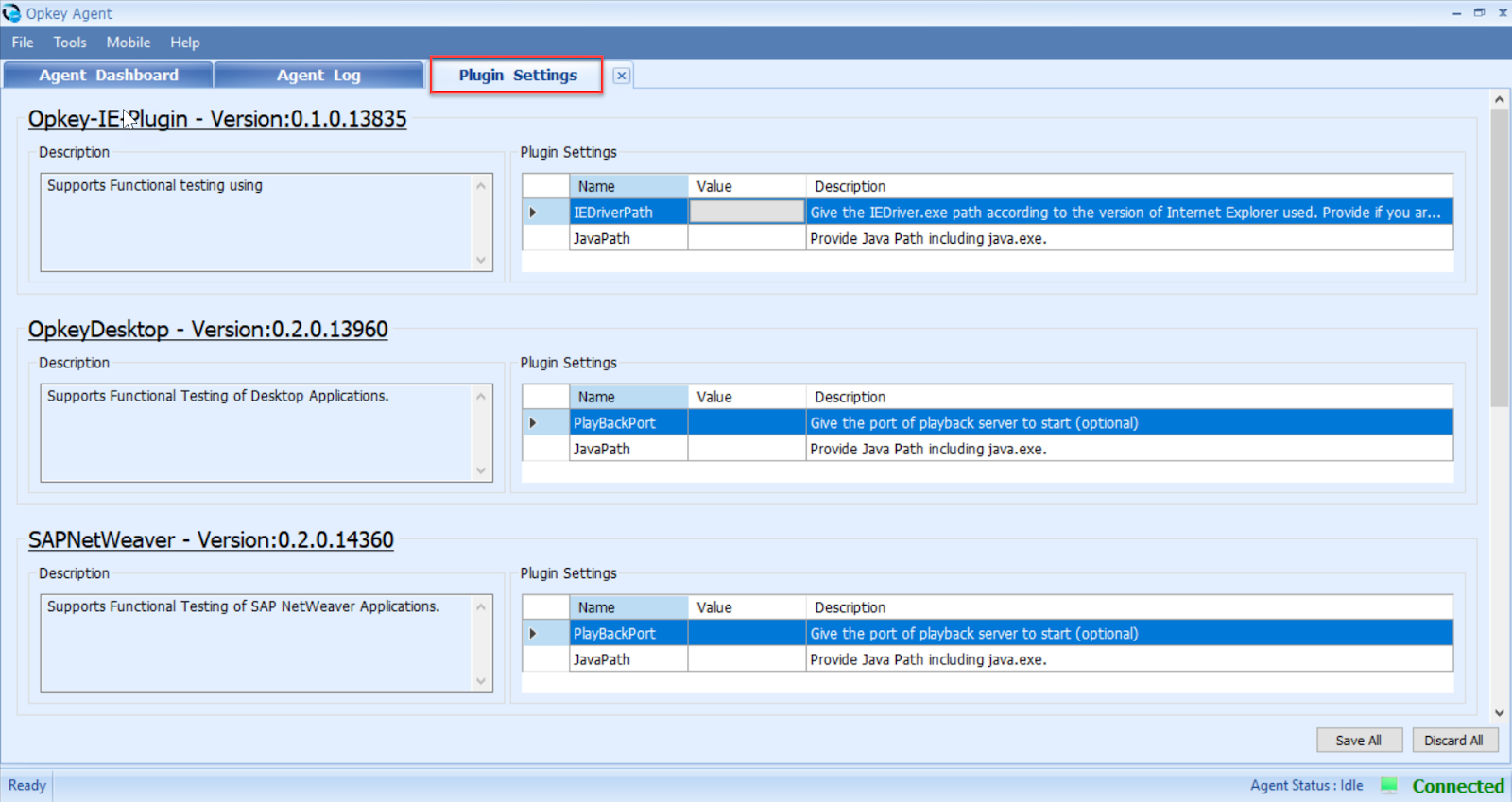
Task: Click Name column header in SAPNetWeaver table
Action: pos(629,608)
